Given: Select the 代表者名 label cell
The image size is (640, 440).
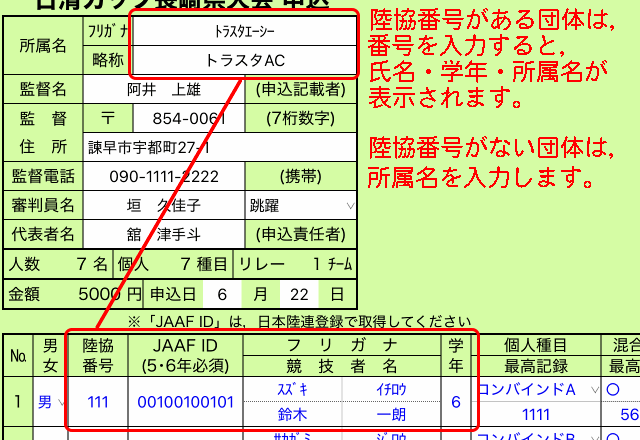Looking at the screenshot, I should coord(43,234).
